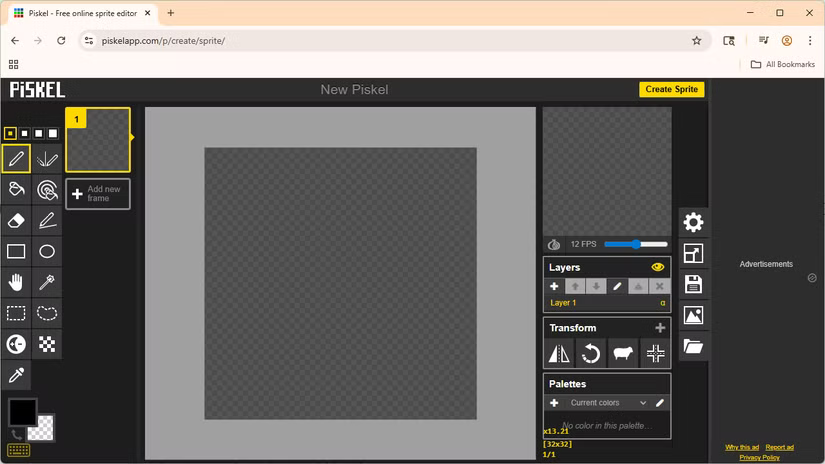Open the Current colors palette dropdown
This screenshot has width=825, height=464.
coord(608,403)
